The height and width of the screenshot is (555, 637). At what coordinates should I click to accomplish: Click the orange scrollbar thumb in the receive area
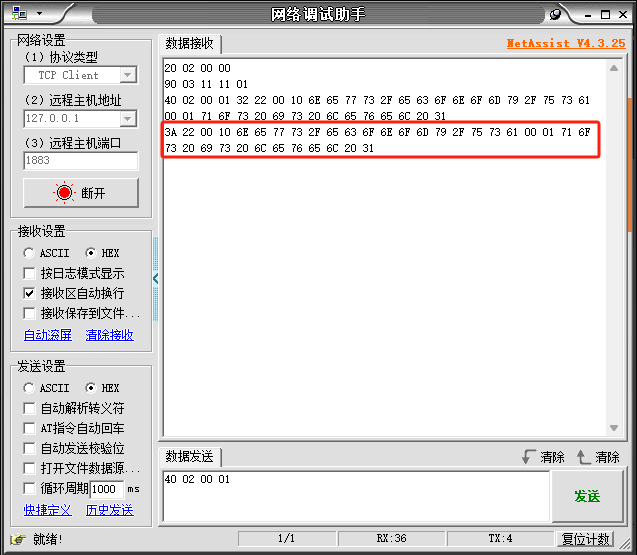point(630,165)
